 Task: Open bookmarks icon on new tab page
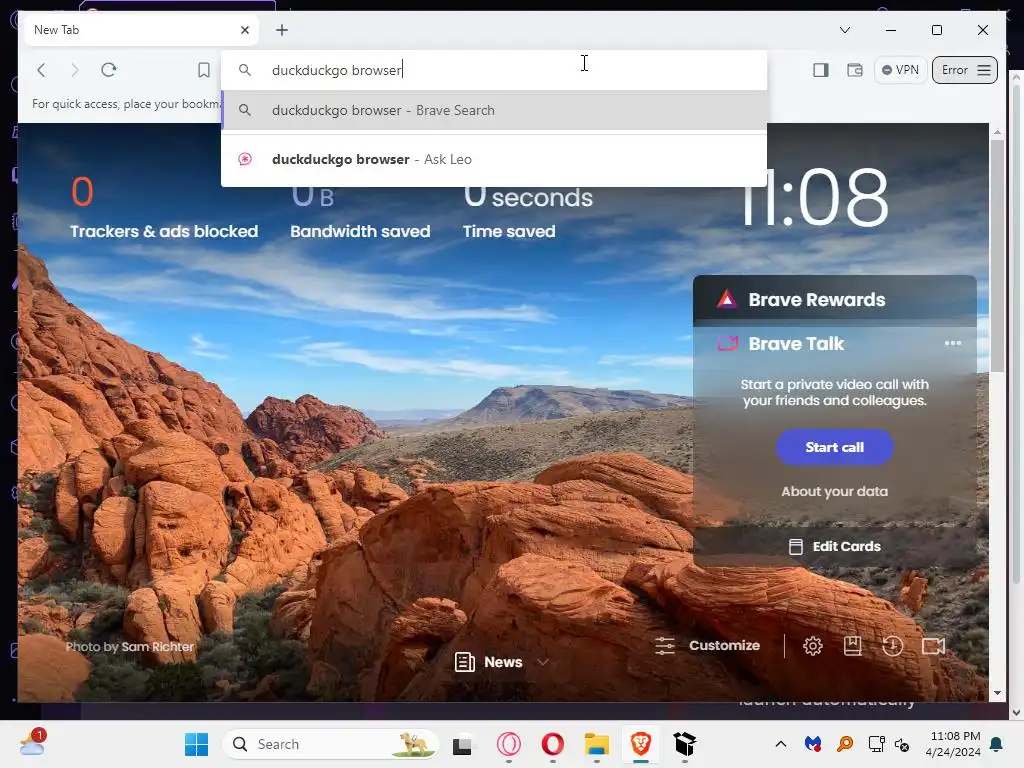point(852,647)
